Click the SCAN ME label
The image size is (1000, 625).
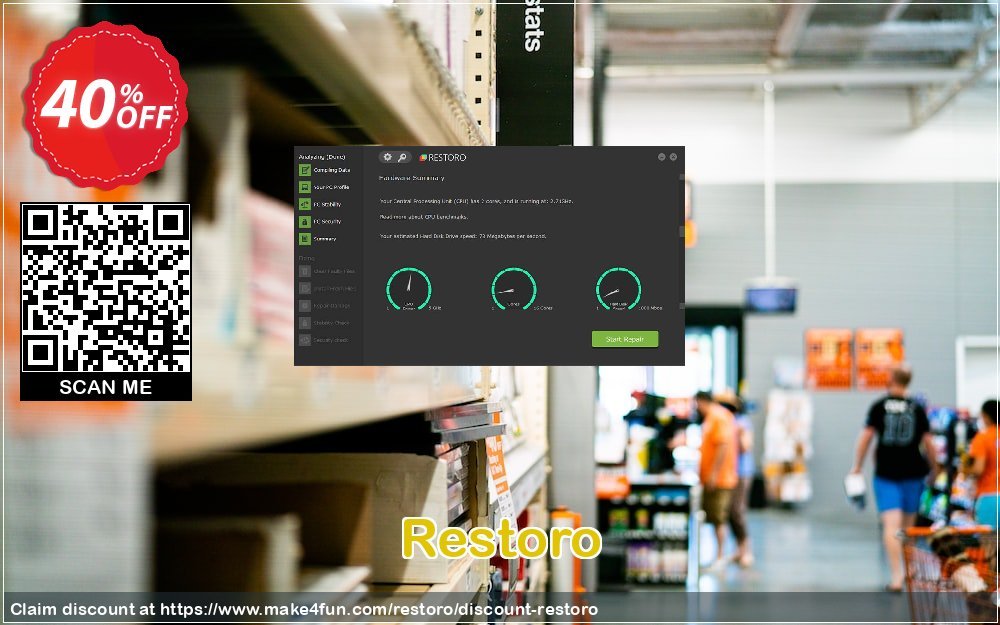tap(106, 387)
